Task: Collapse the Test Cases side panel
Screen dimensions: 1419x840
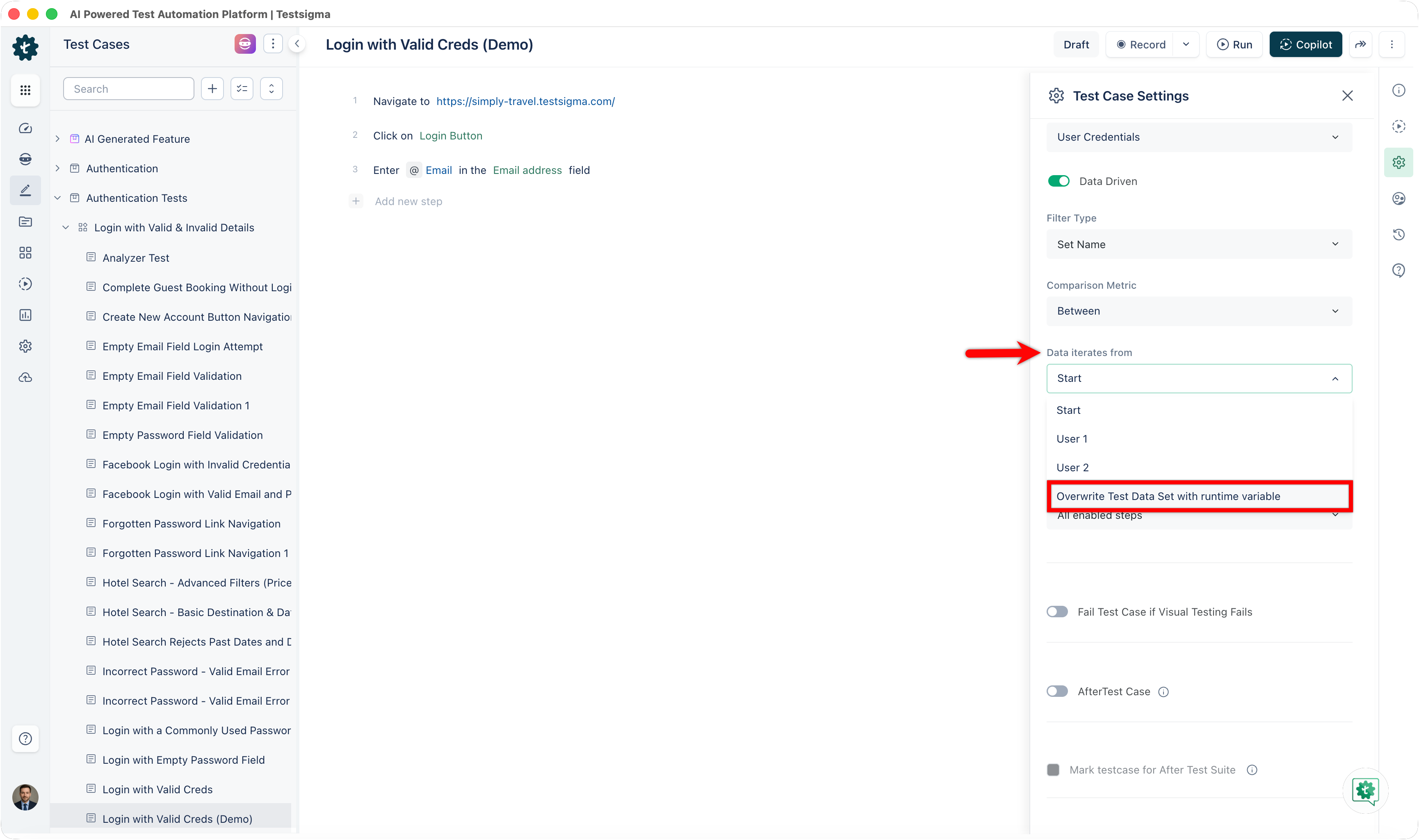Action: click(297, 43)
